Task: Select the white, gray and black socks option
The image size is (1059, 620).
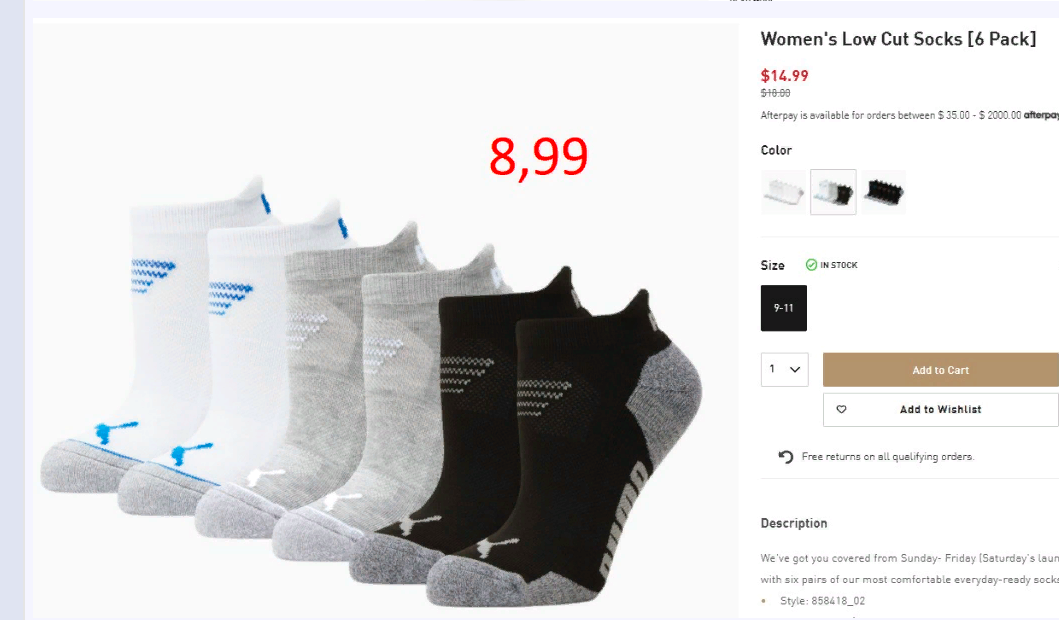Action: 833,192
